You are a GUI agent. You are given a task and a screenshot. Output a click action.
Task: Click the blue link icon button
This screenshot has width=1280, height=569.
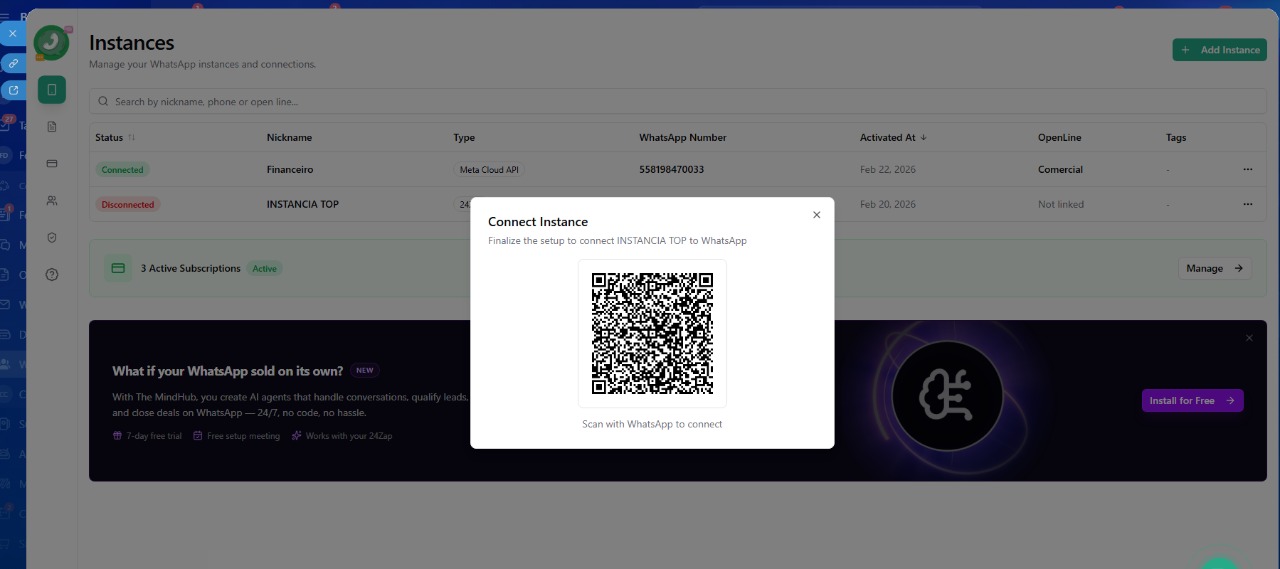(13, 63)
